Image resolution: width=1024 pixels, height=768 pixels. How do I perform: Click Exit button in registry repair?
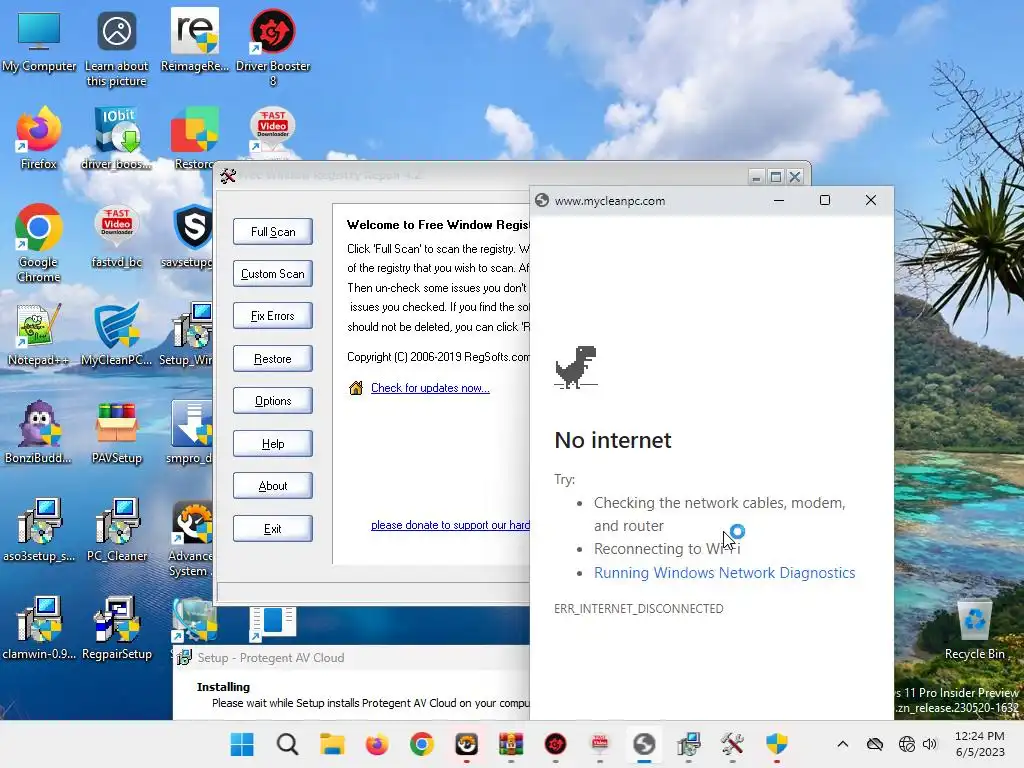(x=273, y=528)
